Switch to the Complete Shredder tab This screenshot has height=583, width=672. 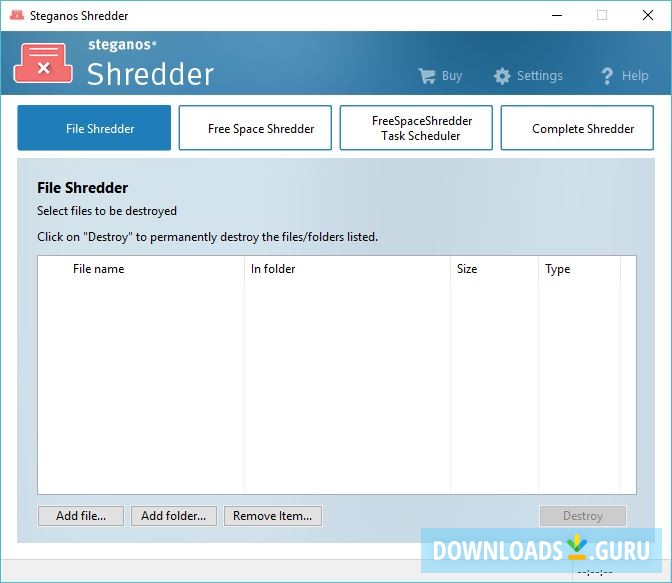coord(577,128)
